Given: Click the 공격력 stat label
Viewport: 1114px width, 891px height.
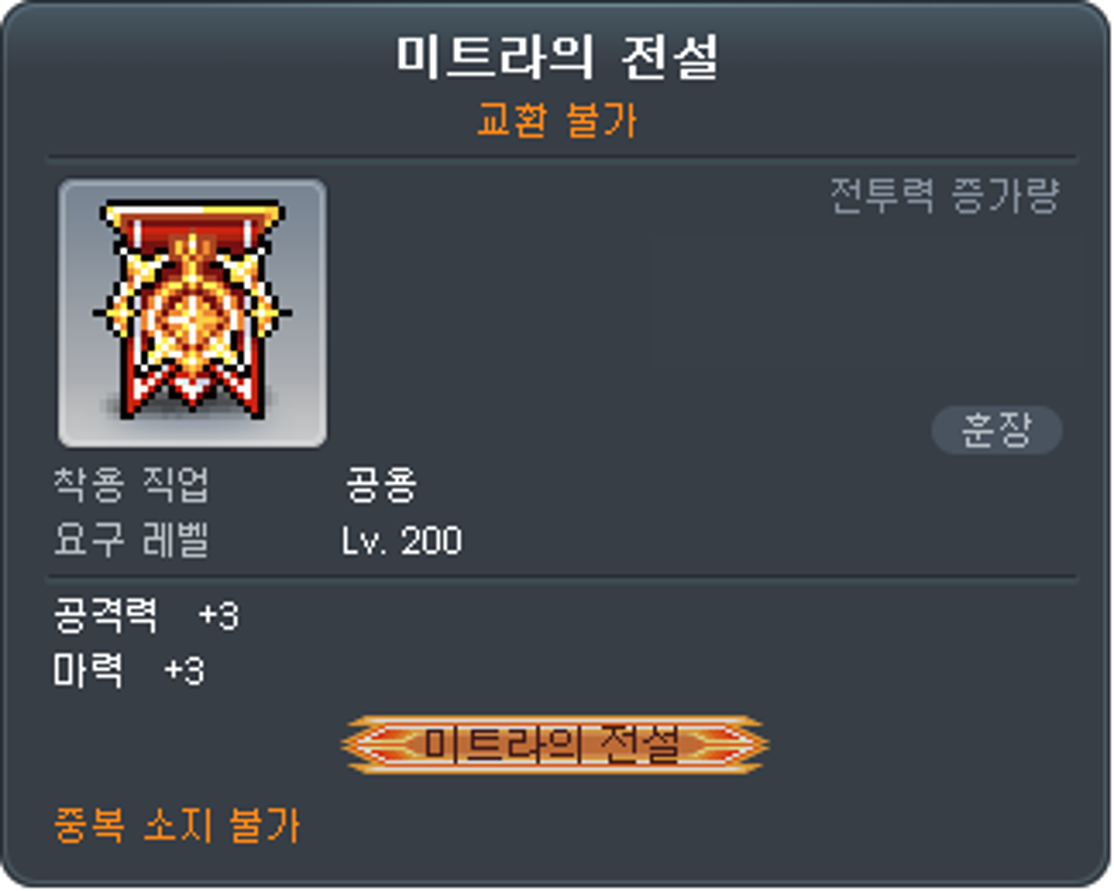Looking at the screenshot, I should (105, 615).
